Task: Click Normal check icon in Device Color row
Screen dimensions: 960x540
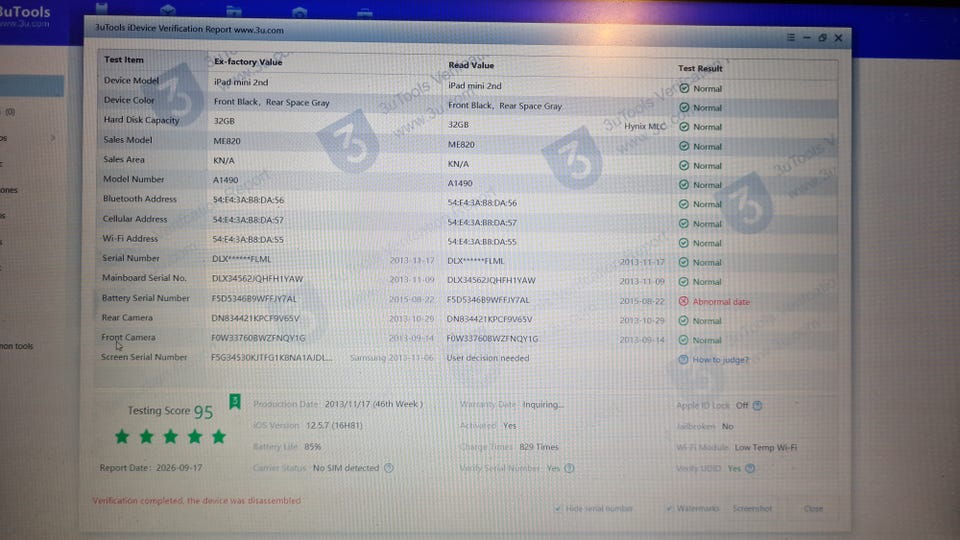Action: (684, 107)
